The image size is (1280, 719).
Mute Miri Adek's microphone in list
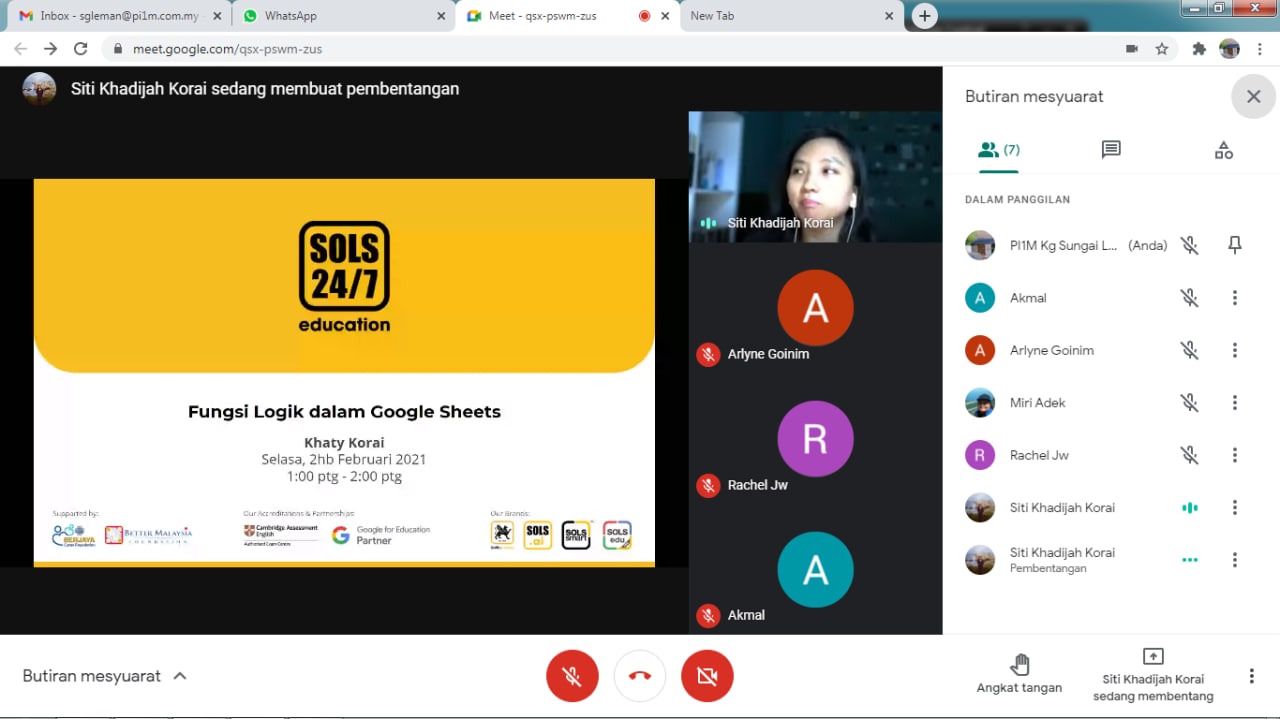pos(1189,403)
